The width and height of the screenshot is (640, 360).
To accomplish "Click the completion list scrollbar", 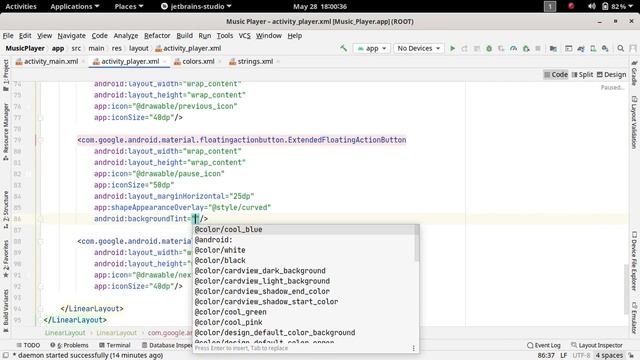I will (417, 243).
